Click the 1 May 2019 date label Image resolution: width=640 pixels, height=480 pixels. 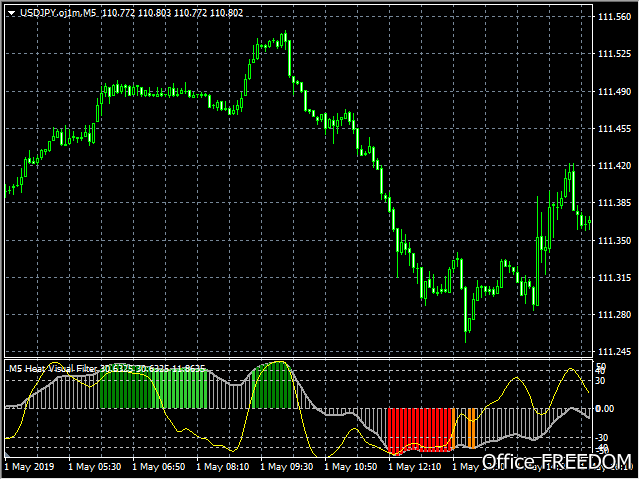tap(29, 467)
